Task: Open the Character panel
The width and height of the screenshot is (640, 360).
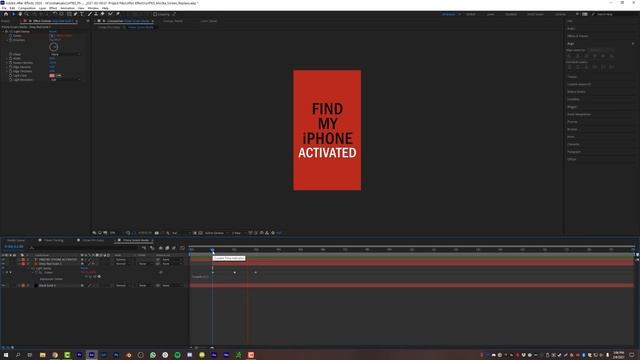Action: point(573,144)
